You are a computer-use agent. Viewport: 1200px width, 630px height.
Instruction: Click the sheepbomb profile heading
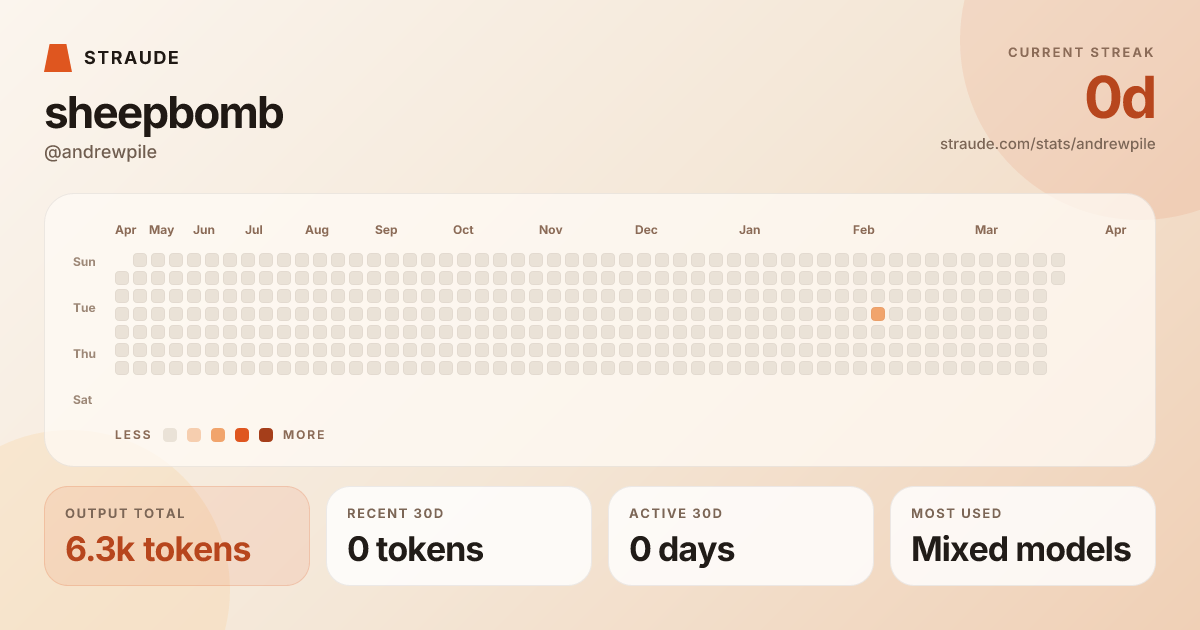tap(164, 114)
